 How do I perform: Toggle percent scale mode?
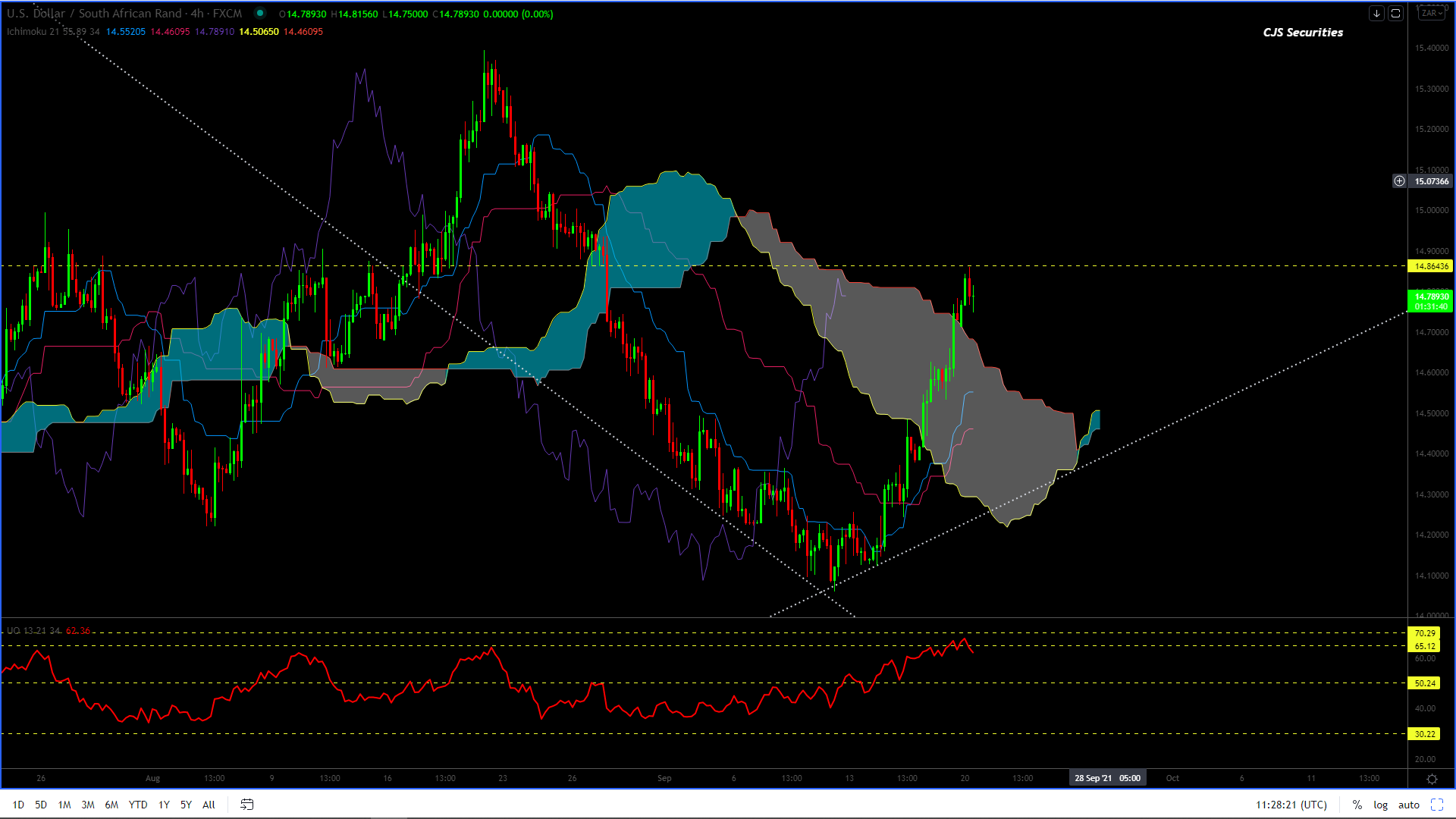tap(1357, 805)
